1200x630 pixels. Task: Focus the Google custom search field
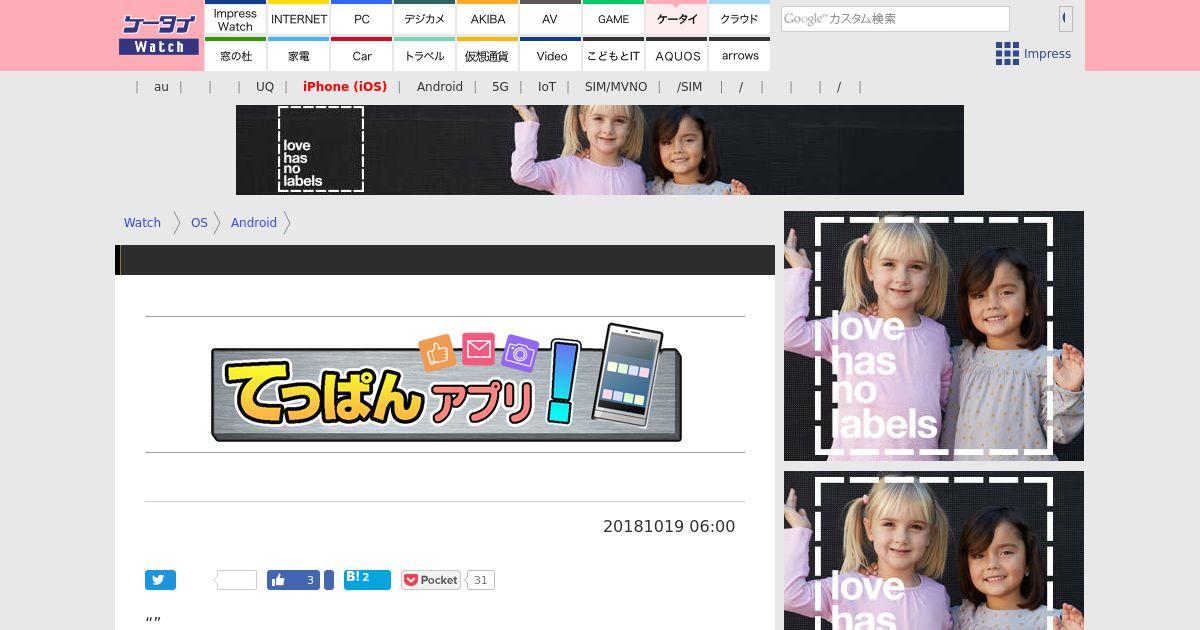[x=895, y=19]
